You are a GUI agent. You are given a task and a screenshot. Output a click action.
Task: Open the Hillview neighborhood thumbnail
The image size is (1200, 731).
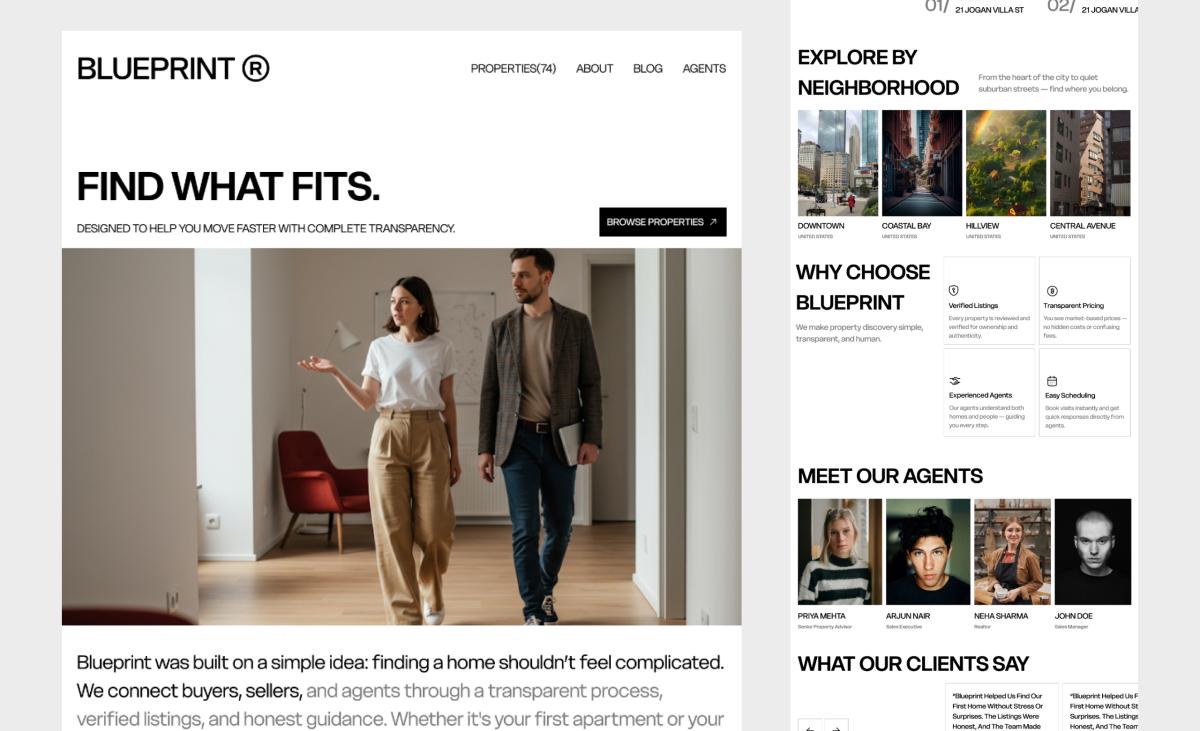(1006, 163)
